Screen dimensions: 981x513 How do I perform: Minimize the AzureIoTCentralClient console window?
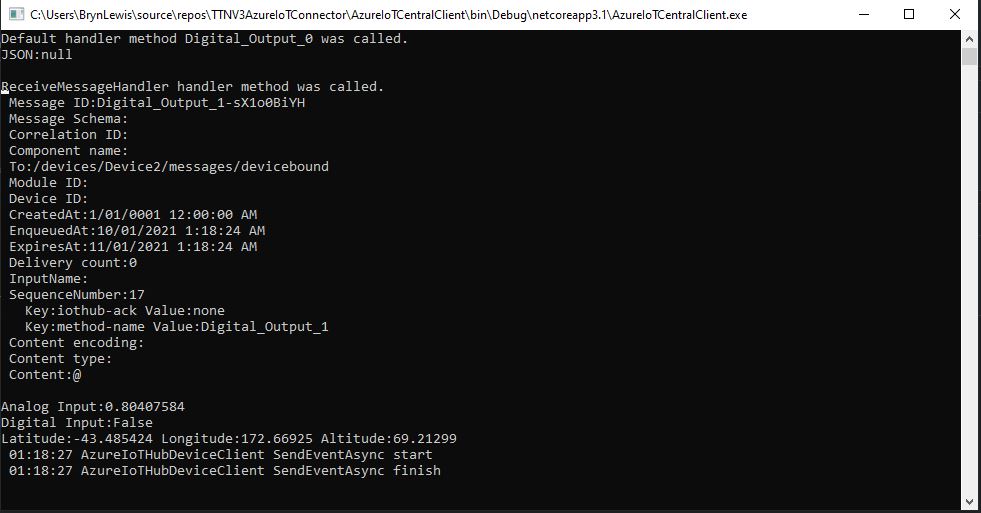coord(863,15)
